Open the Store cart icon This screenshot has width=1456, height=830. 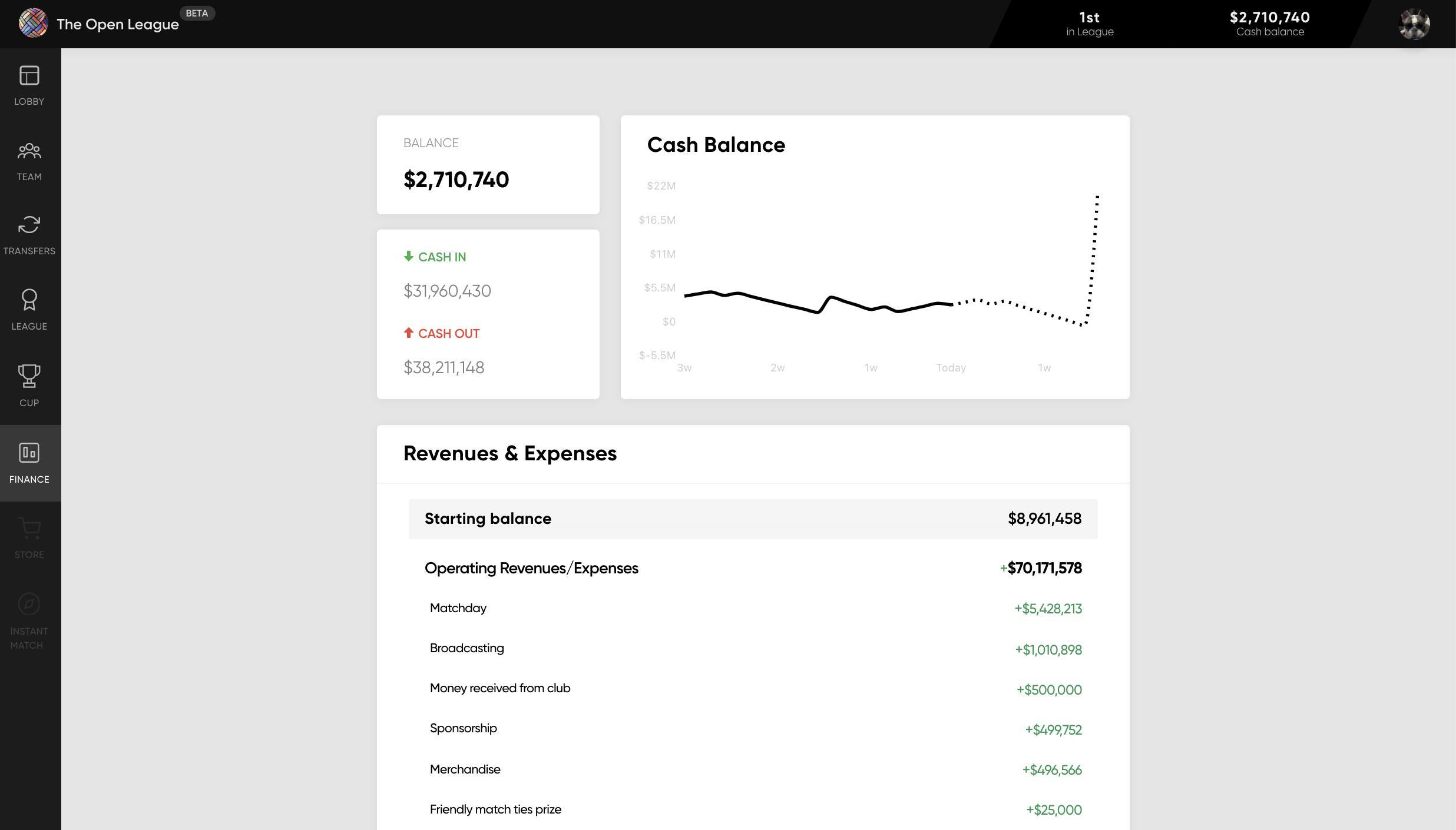pos(29,528)
